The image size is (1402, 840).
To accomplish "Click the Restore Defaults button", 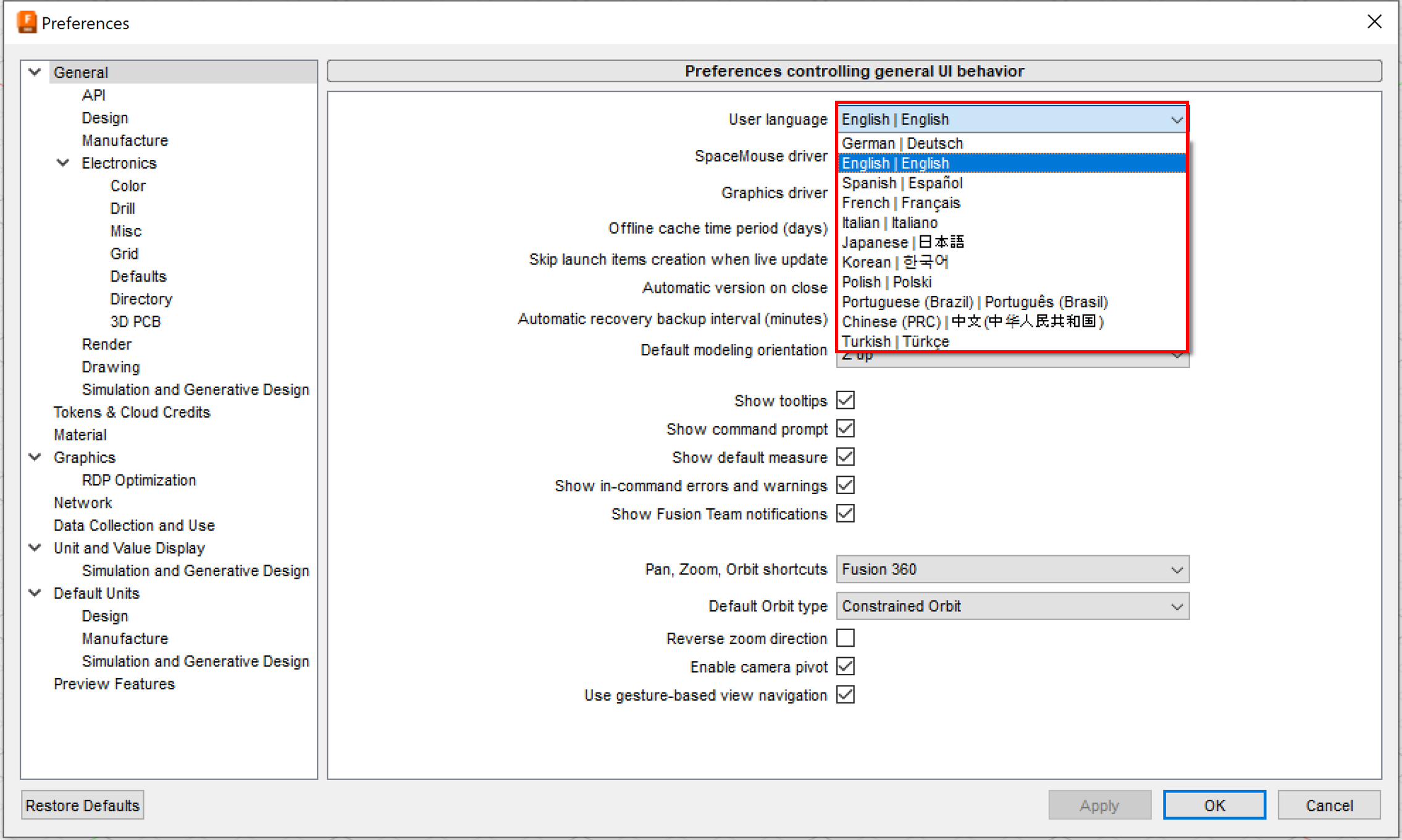I will click(x=82, y=805).
